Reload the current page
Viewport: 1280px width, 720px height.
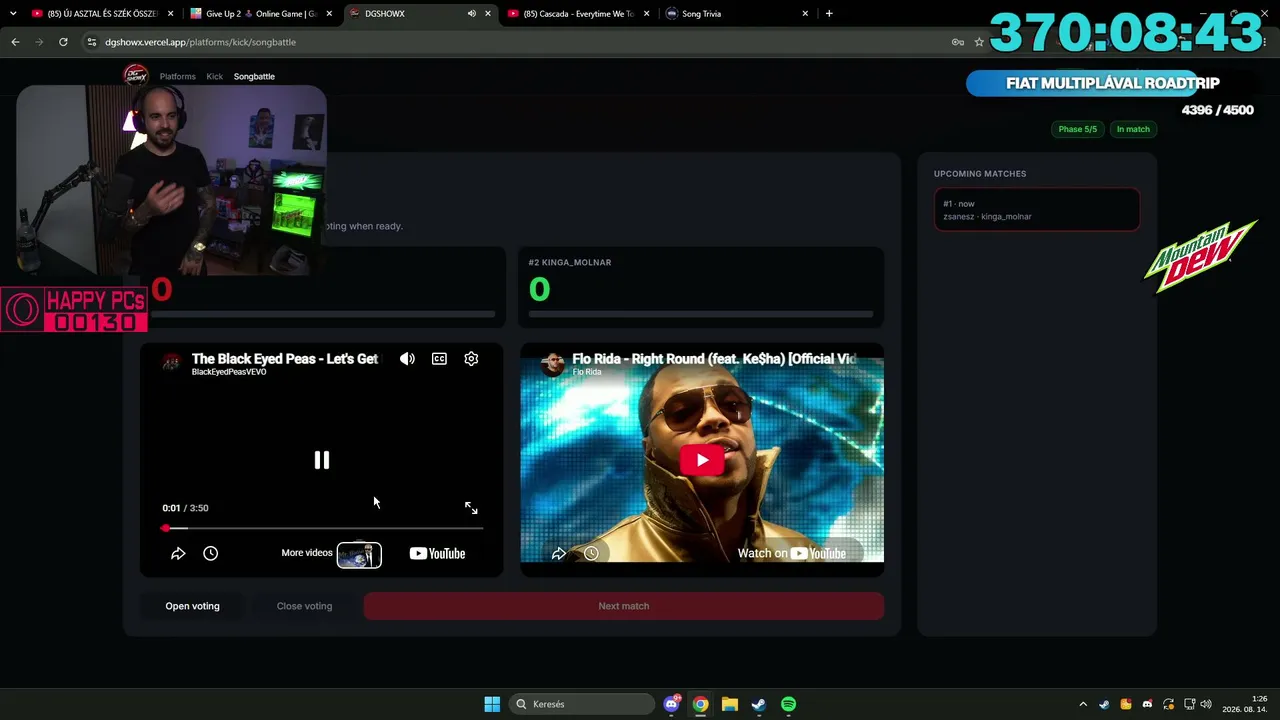click(63, 42)
